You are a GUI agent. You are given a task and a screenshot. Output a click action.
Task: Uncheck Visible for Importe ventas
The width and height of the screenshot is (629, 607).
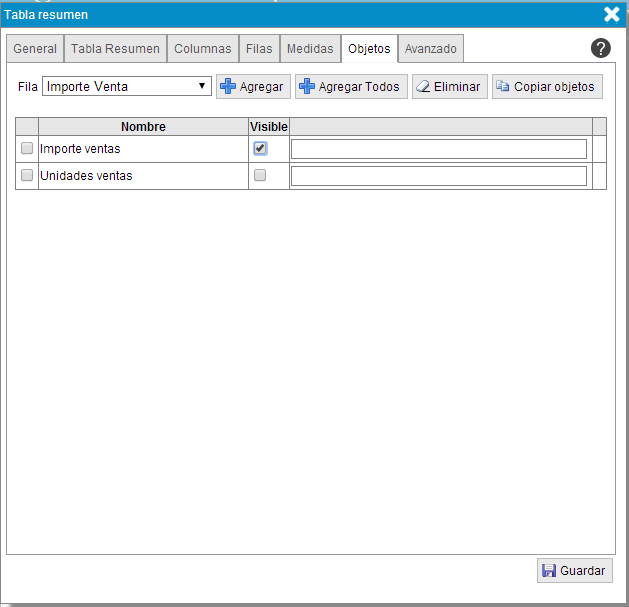pyautogui.click(x=260, y=149)
